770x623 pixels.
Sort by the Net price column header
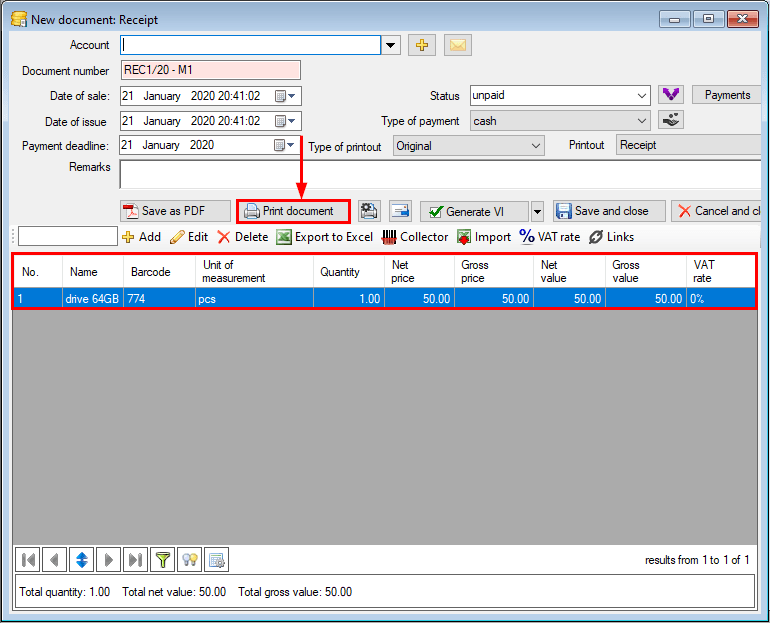(x=419, y=271)
